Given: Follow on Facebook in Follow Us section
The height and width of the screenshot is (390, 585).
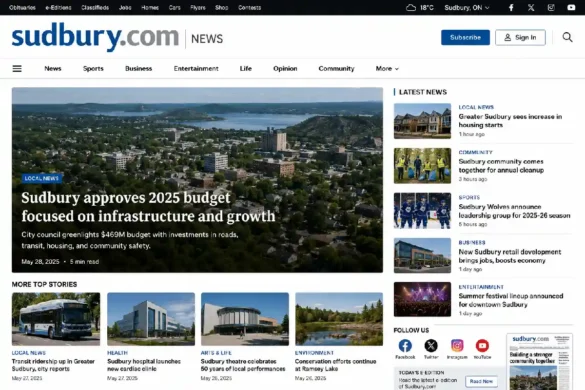Looking at the screenshot, I should tap(405, 346).
